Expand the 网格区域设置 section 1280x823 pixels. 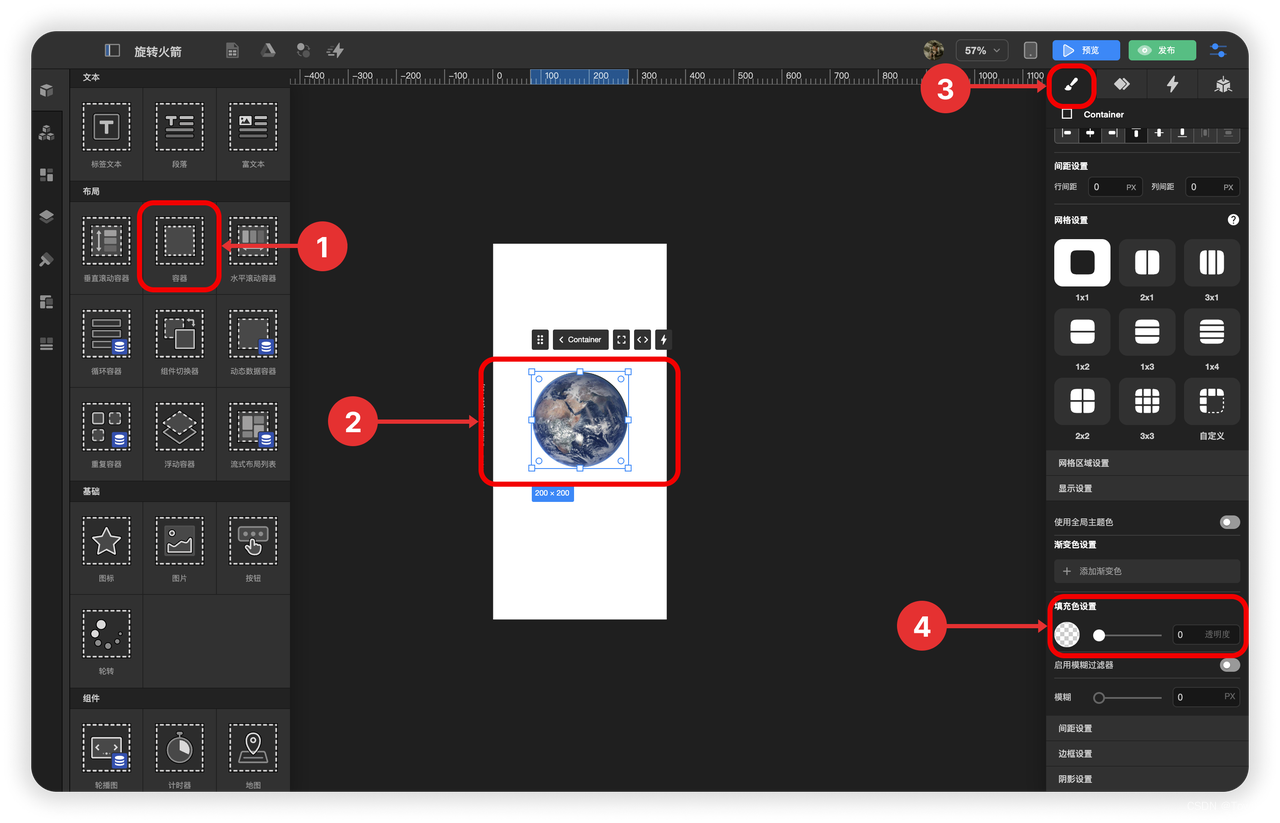tap(1147, 463)
